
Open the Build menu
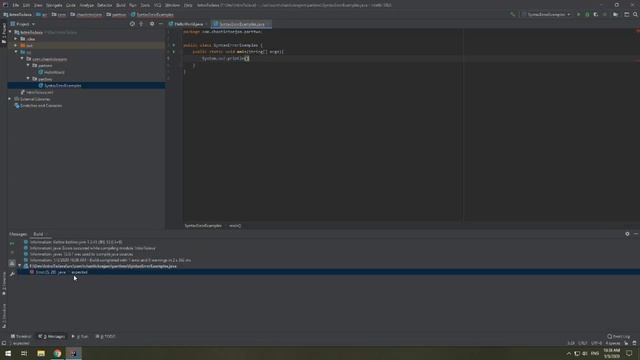click(x=121, y=5)
